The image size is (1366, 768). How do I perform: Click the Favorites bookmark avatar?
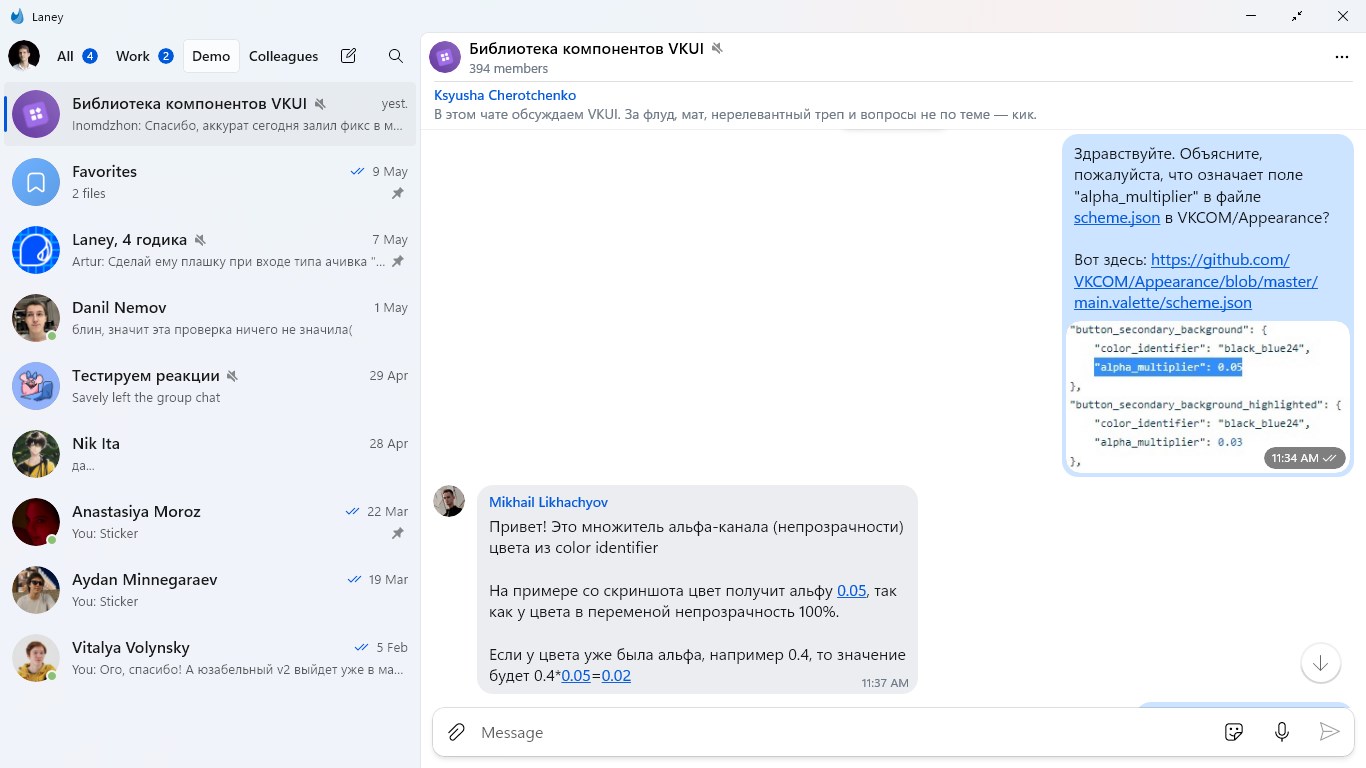[36, 182]
